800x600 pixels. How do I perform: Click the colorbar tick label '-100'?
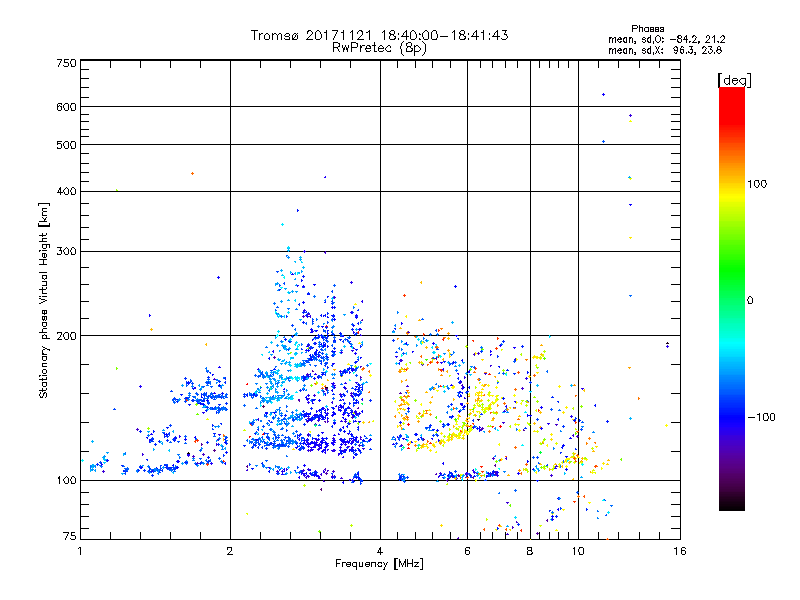[761, 417]
